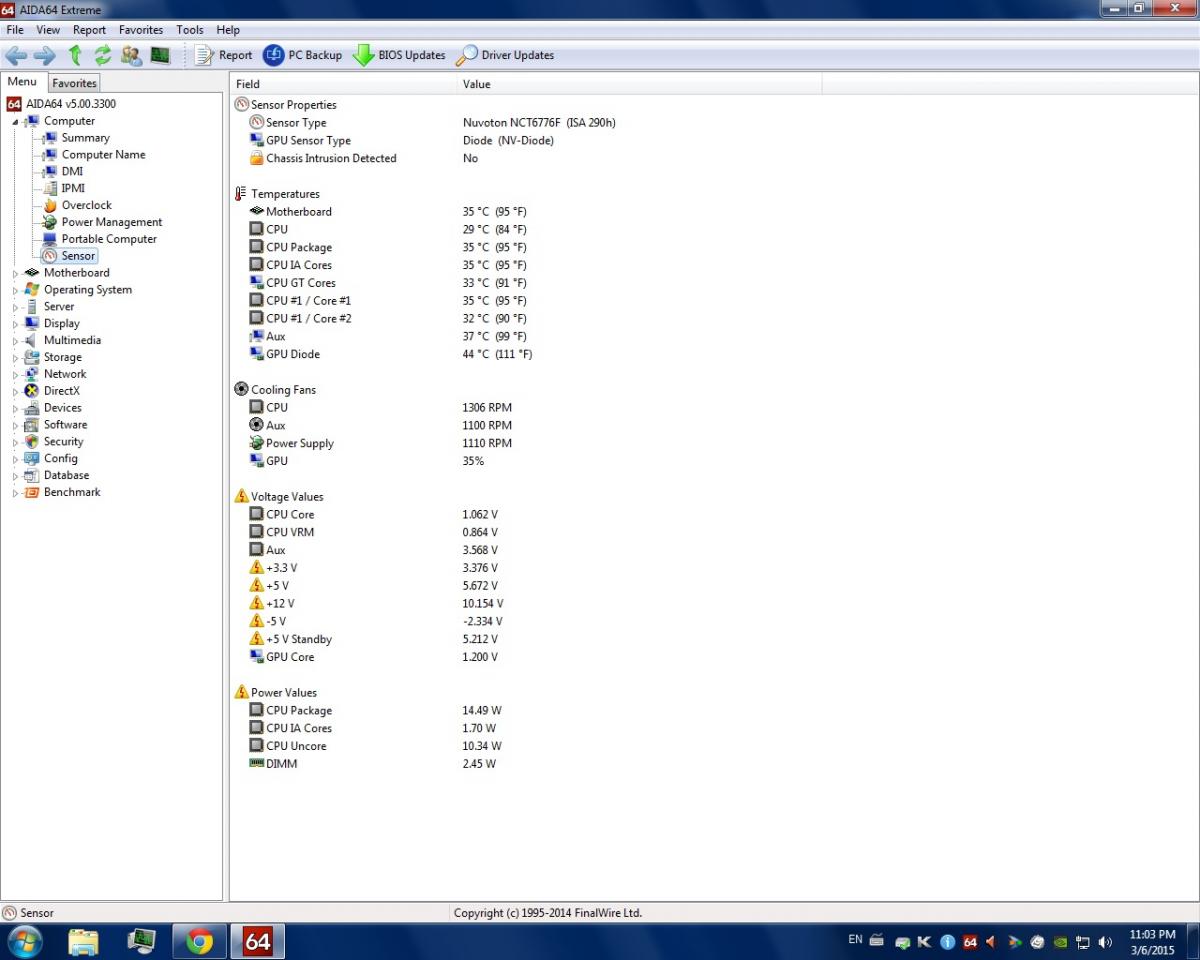Viewport: 1200px width, 960px height.
Task: Launch PC Backup from the toolbar
Action: 302,56
